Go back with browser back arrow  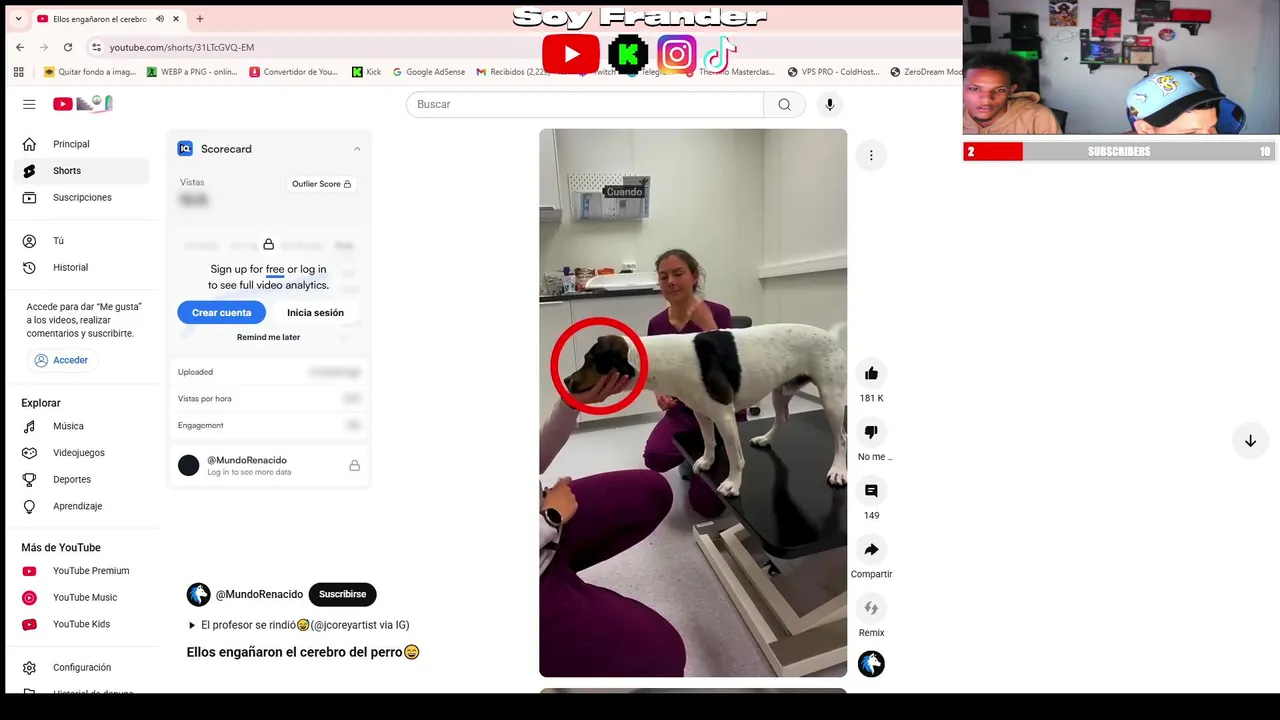click(x=20, y=47)
